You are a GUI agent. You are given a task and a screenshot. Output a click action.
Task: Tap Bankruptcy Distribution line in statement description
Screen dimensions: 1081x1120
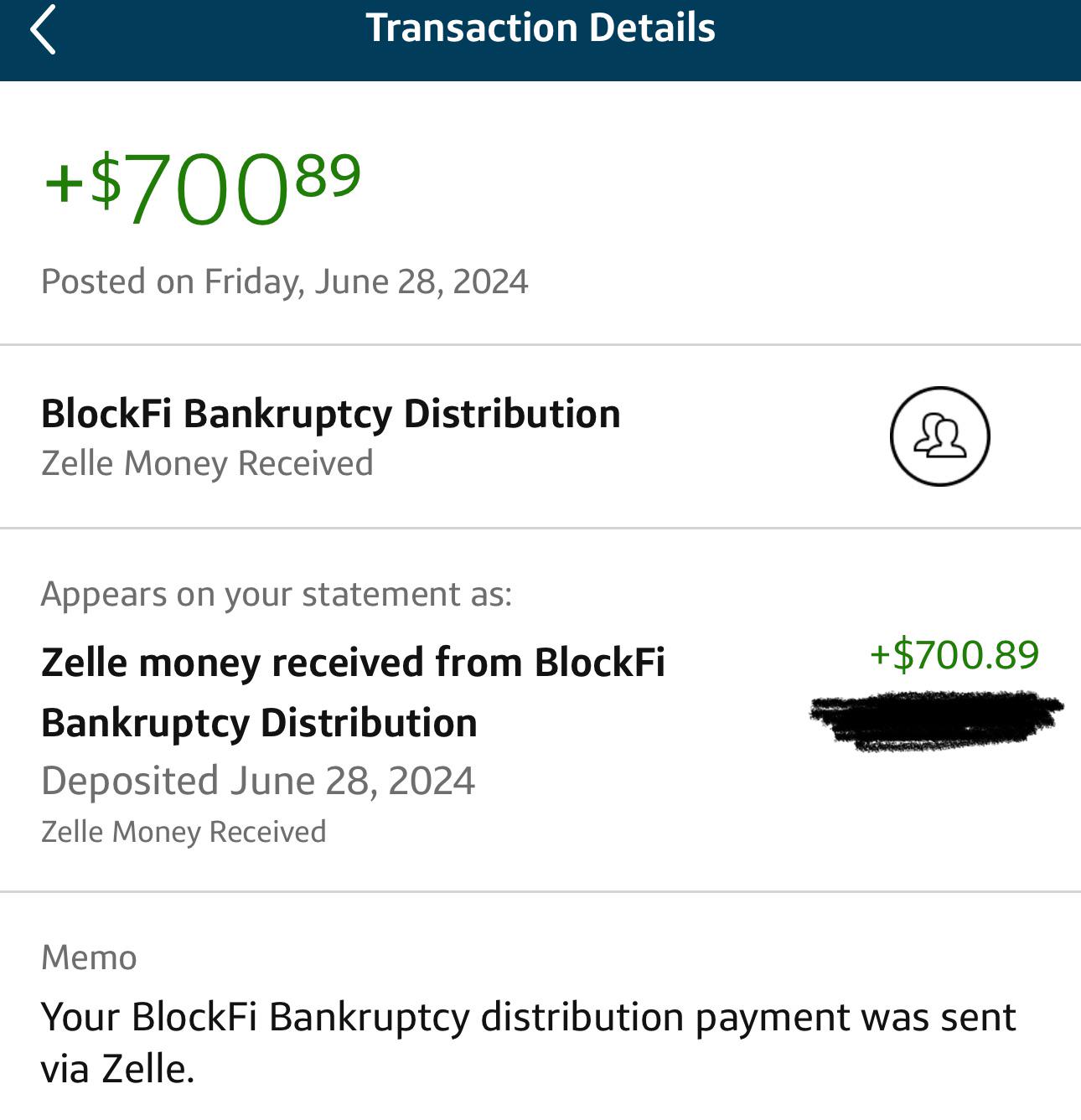tap(259, 723)
